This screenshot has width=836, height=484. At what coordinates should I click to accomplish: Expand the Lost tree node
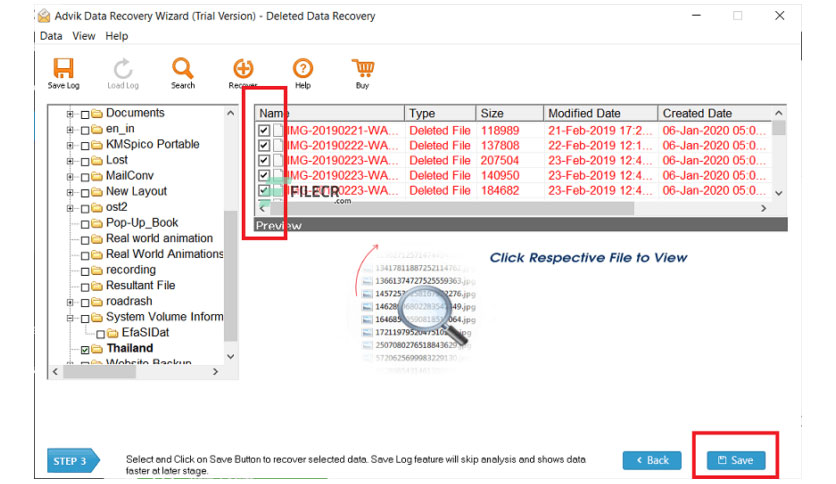(70, 161)
